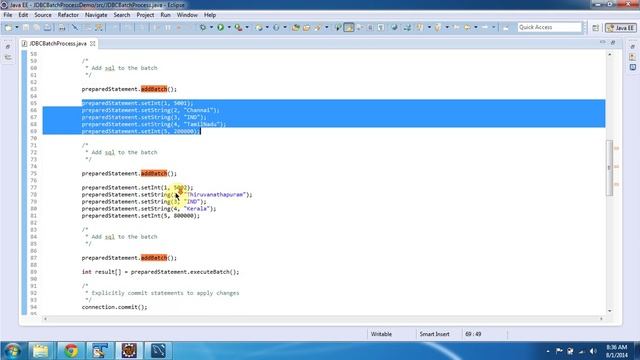Click the vertical scrollbar thumb

[609, 168]
